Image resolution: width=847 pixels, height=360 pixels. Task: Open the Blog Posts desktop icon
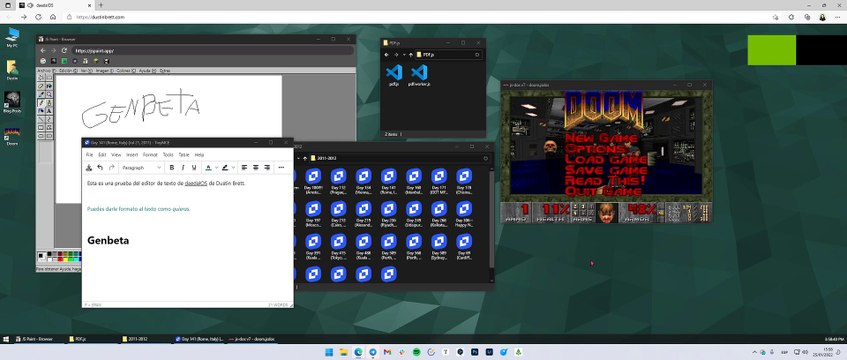click(12, 102)
